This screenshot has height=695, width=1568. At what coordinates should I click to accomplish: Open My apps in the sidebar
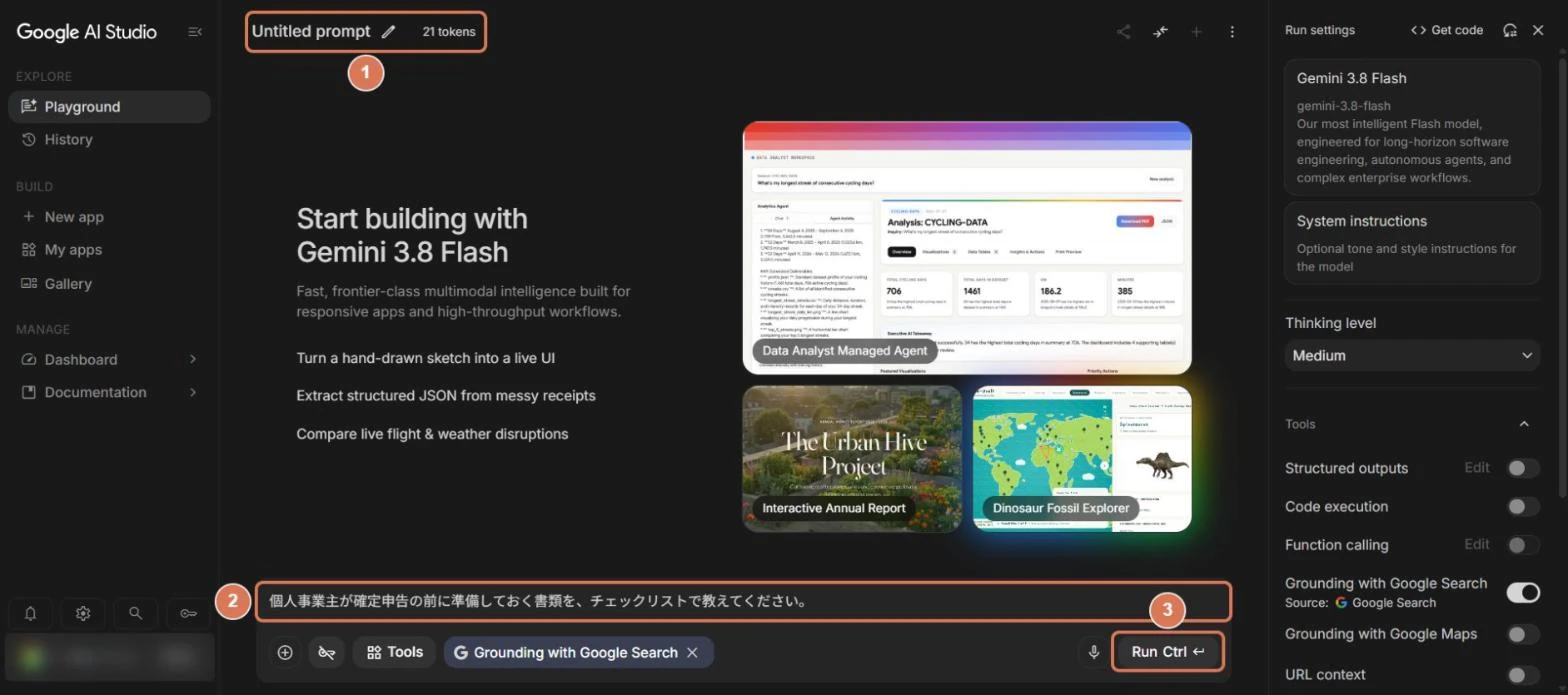(x=109, y=250)
